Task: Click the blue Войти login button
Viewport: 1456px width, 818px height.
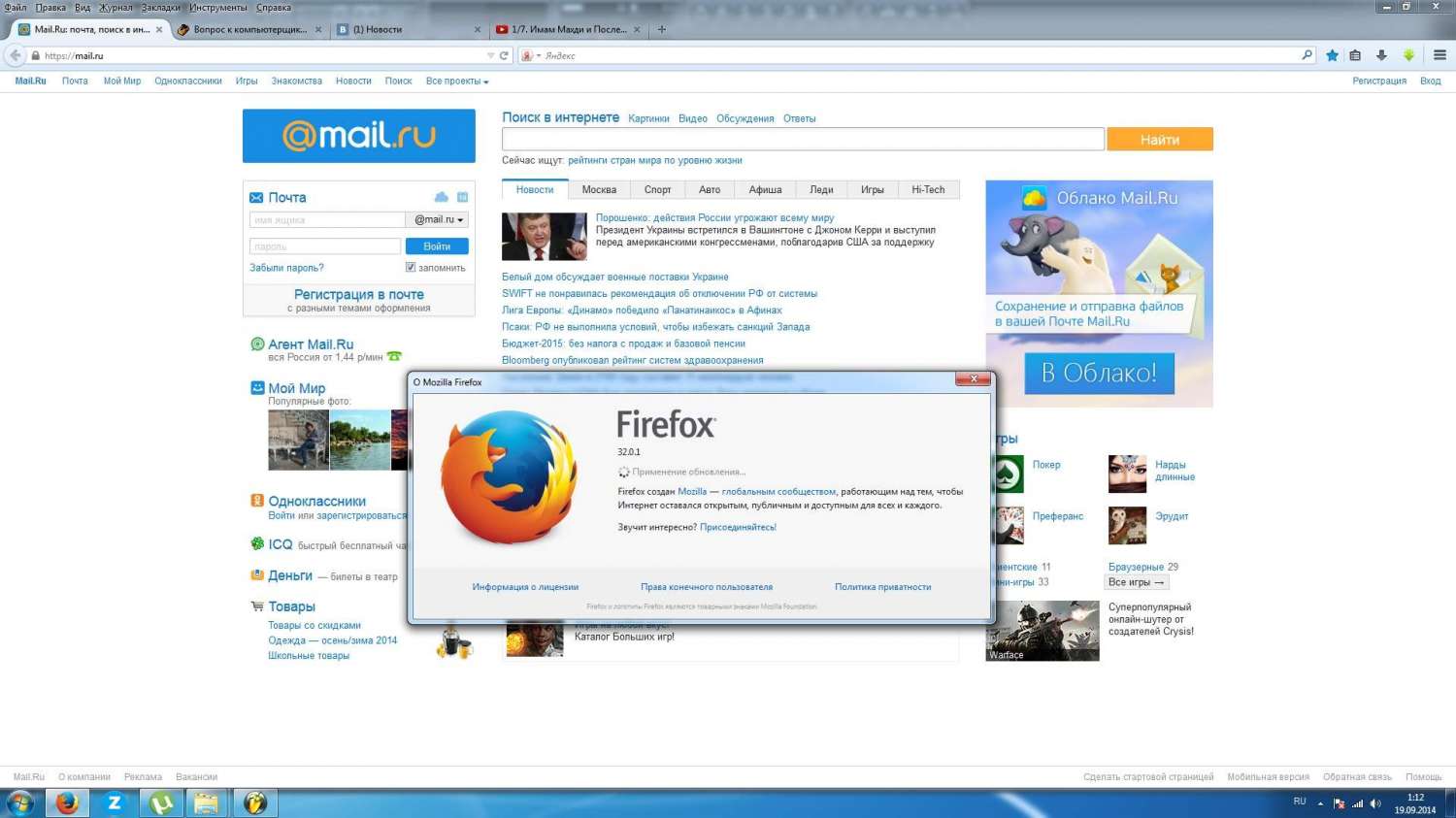Action: 437,246
